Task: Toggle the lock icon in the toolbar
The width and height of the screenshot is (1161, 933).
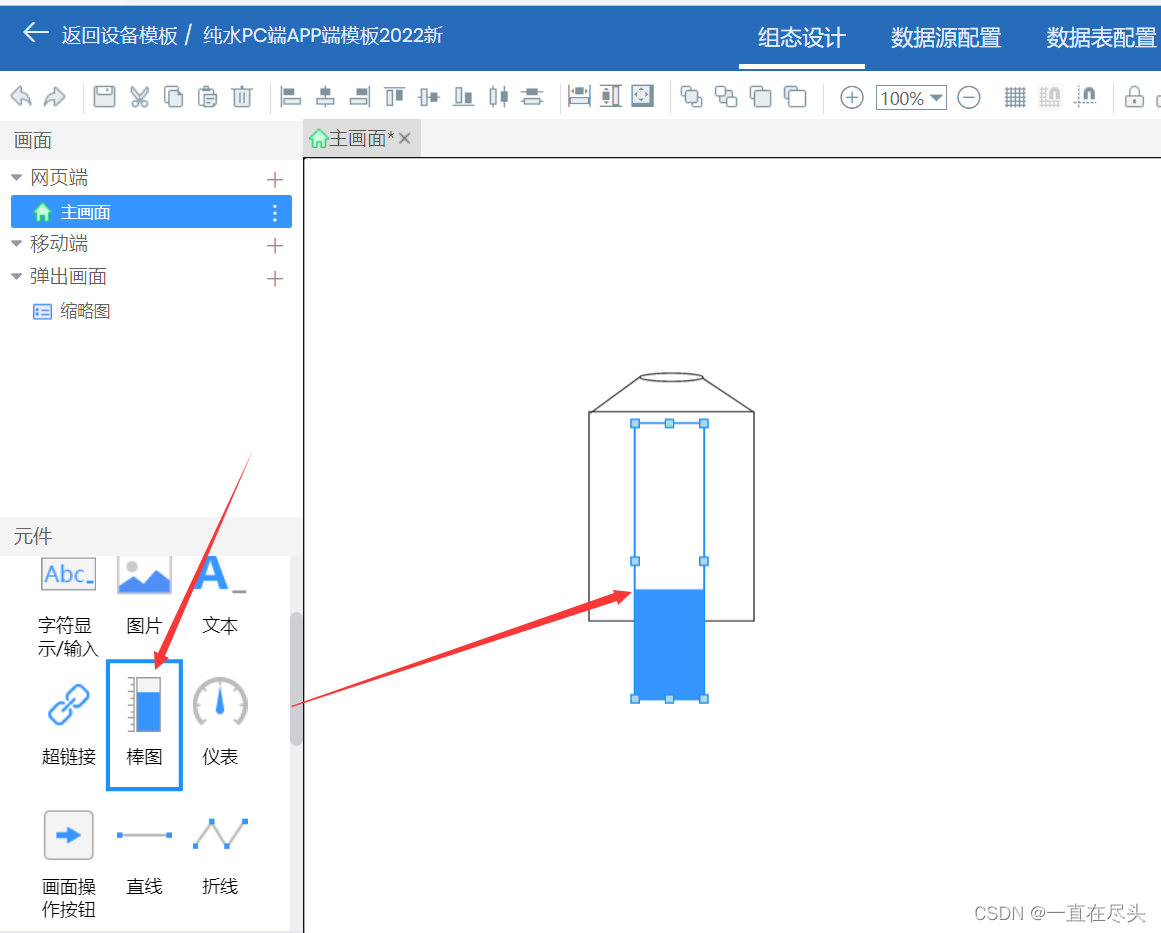Action: [1134, 97]
